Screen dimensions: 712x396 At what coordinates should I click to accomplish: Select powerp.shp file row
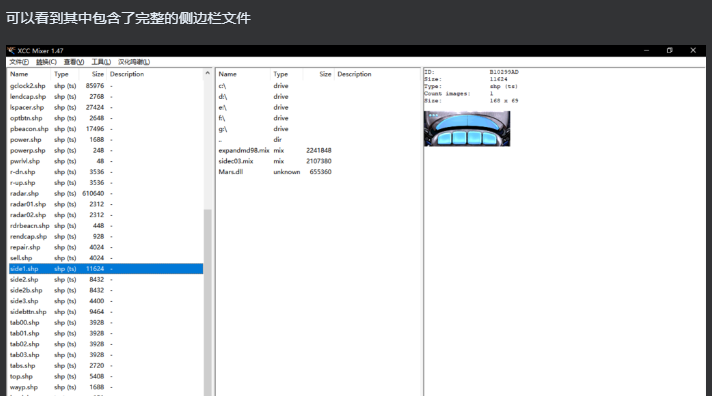pos(106,150)
